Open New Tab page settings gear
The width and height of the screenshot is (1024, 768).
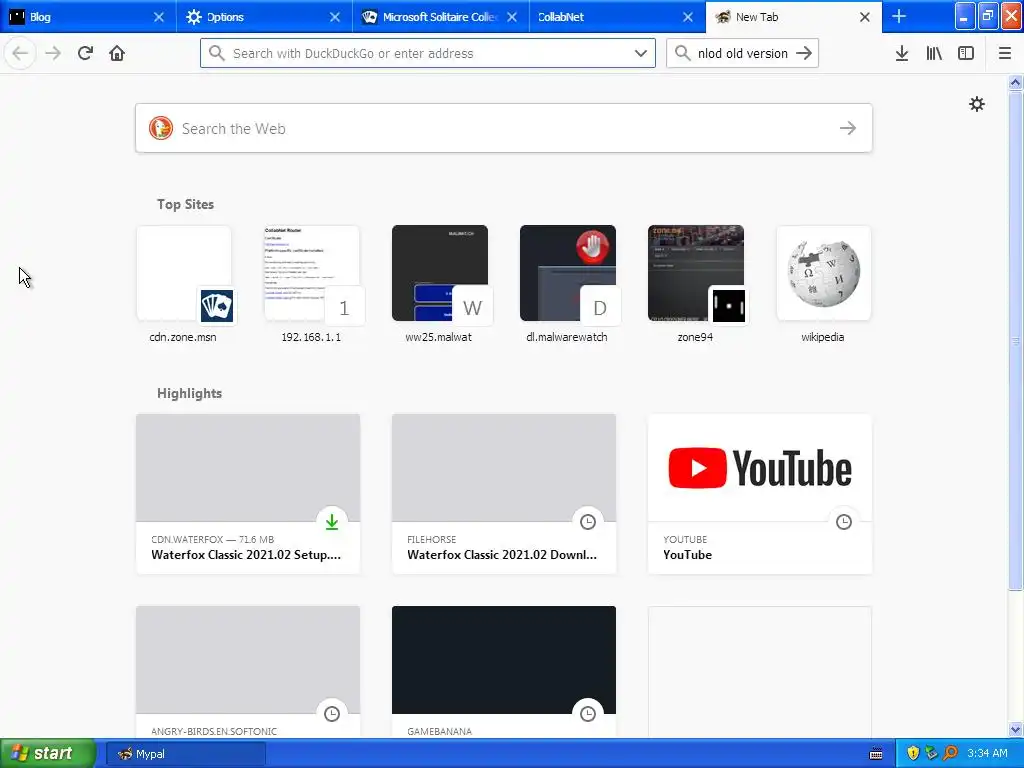click(x=976, y=104)
